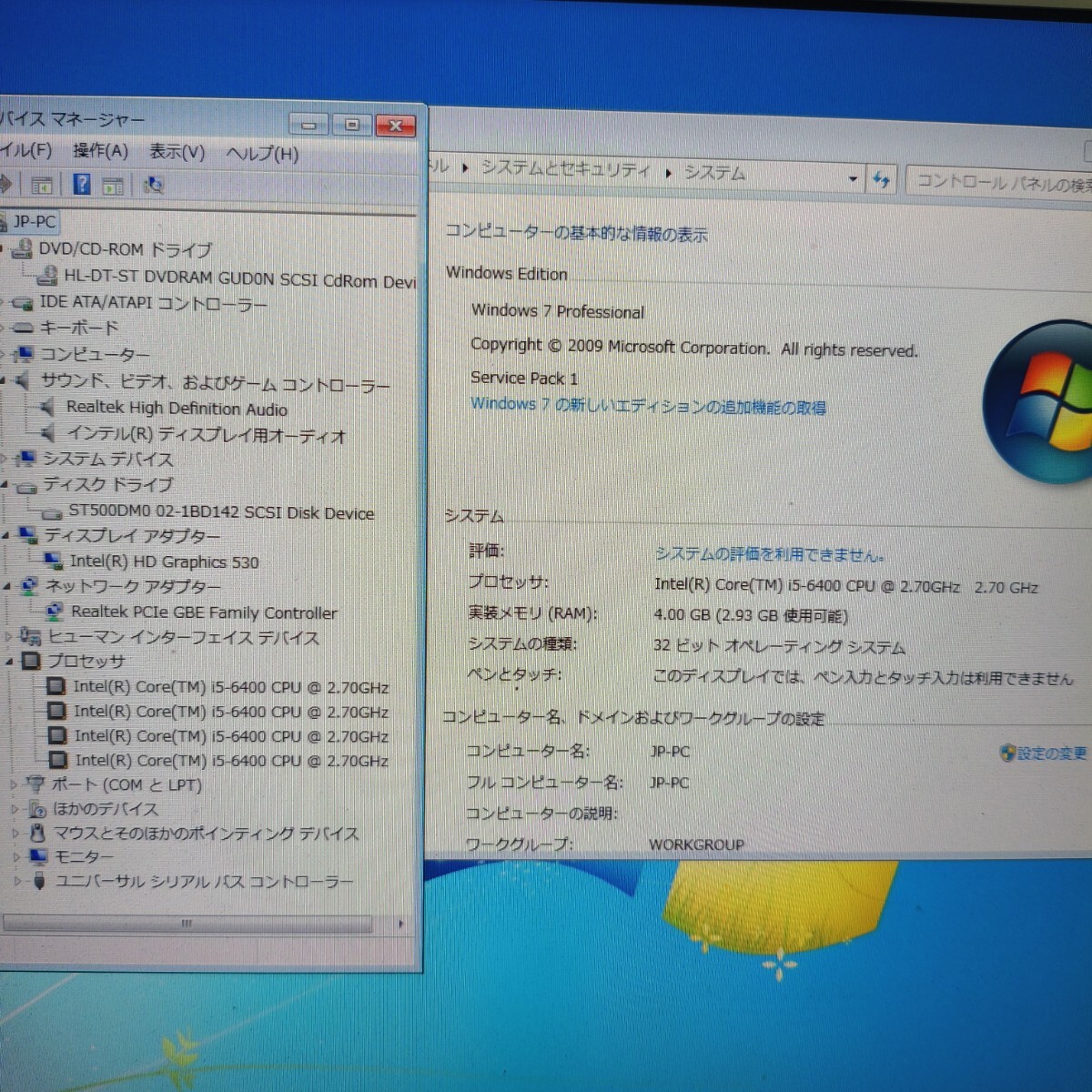The width and height of the screenshot is (1092, 1092).
Task: Click the Service Pack 1 text
Action: tap(523, 378)
